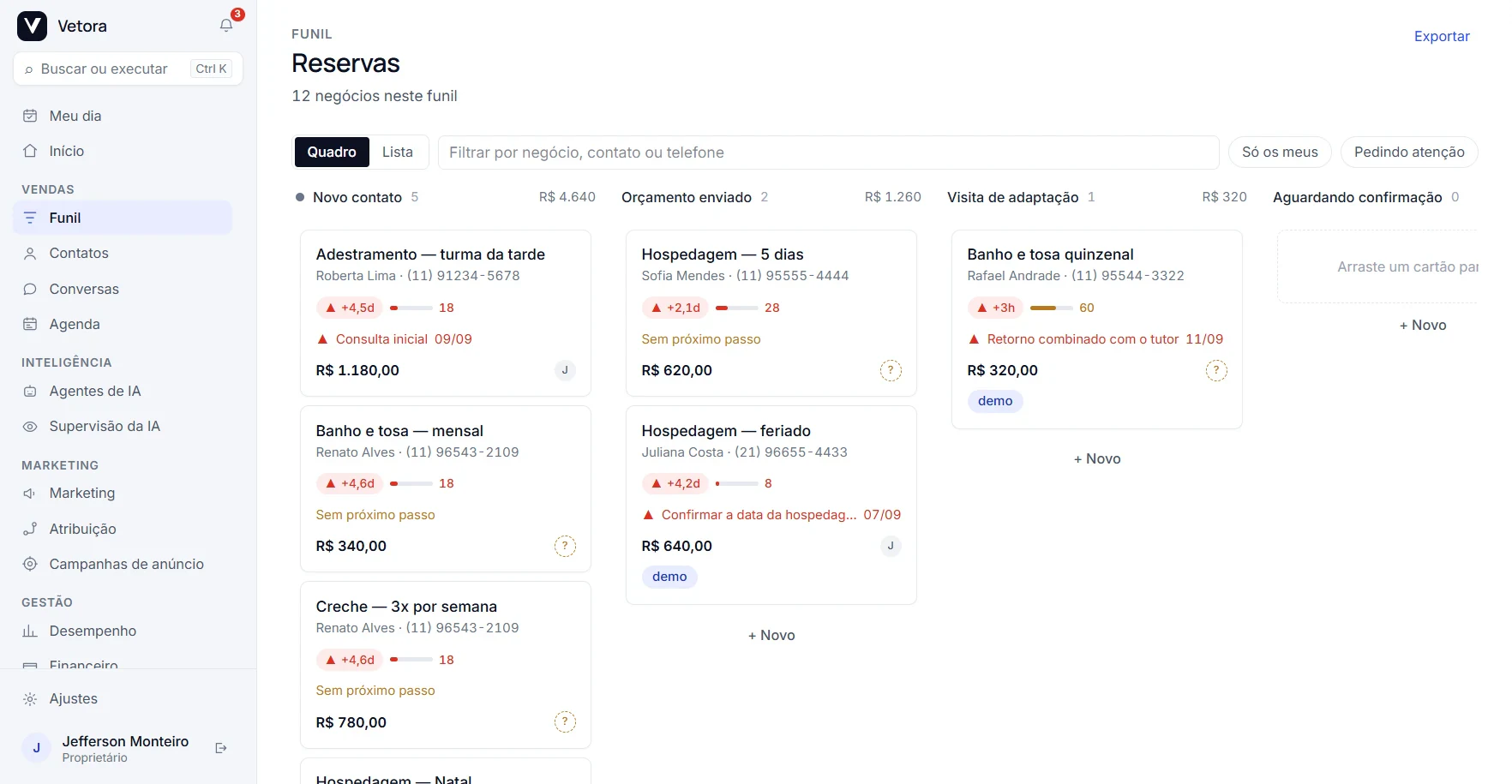Open the notifications bell
1512x784 pixels.
(226, 26)
